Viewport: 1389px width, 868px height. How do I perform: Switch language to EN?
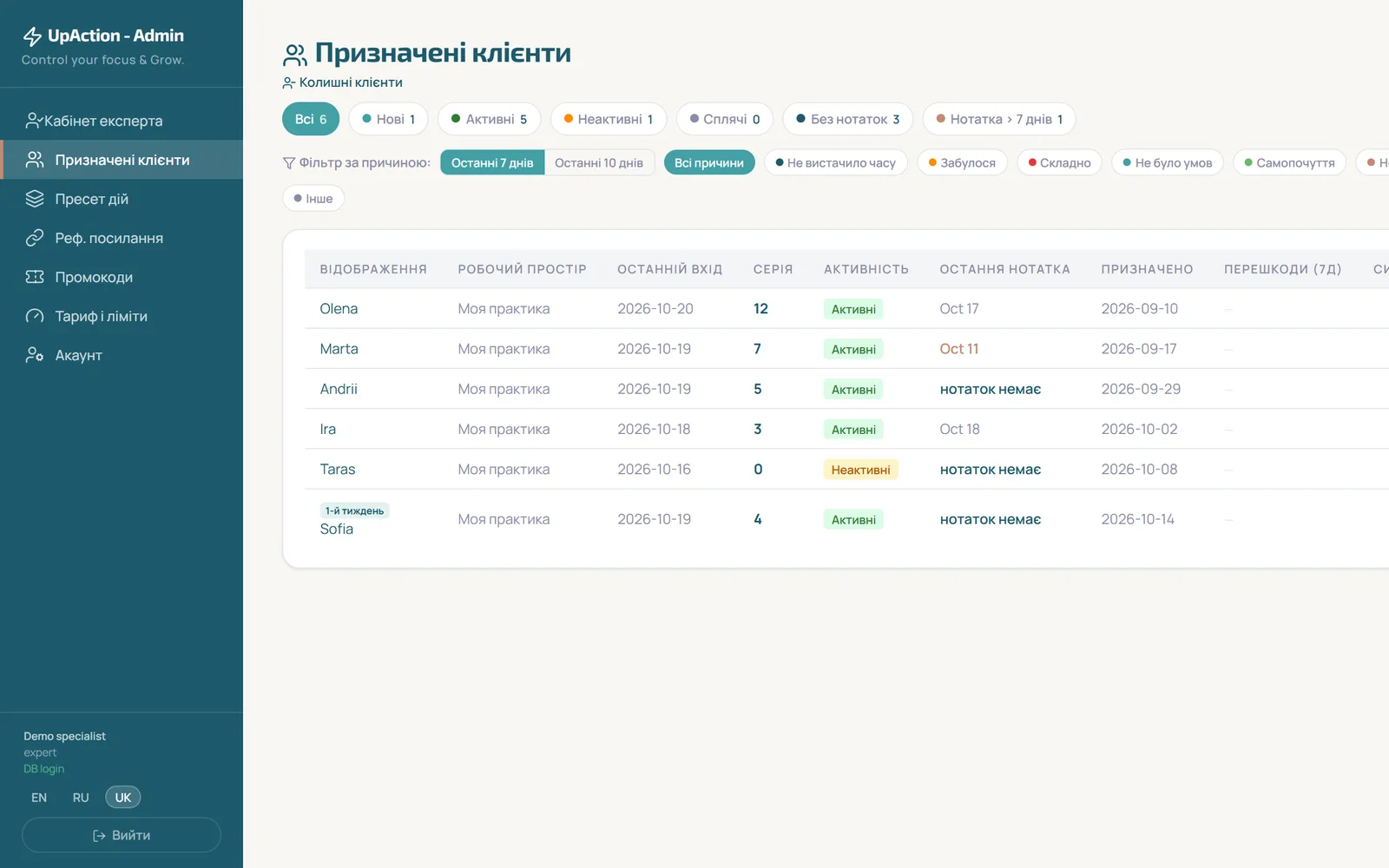[x=39, y=798]
